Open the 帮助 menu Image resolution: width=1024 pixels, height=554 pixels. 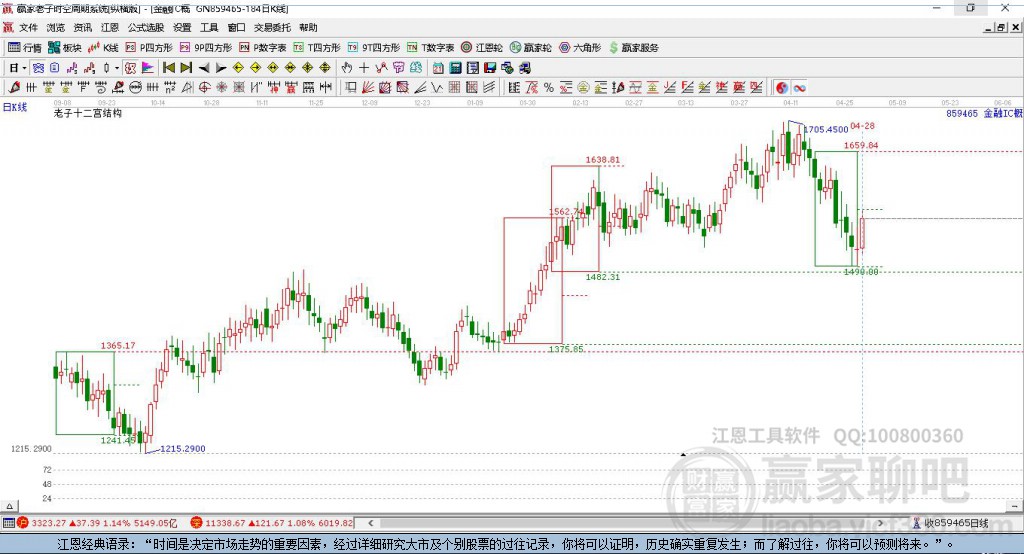[x=308, y=27]
